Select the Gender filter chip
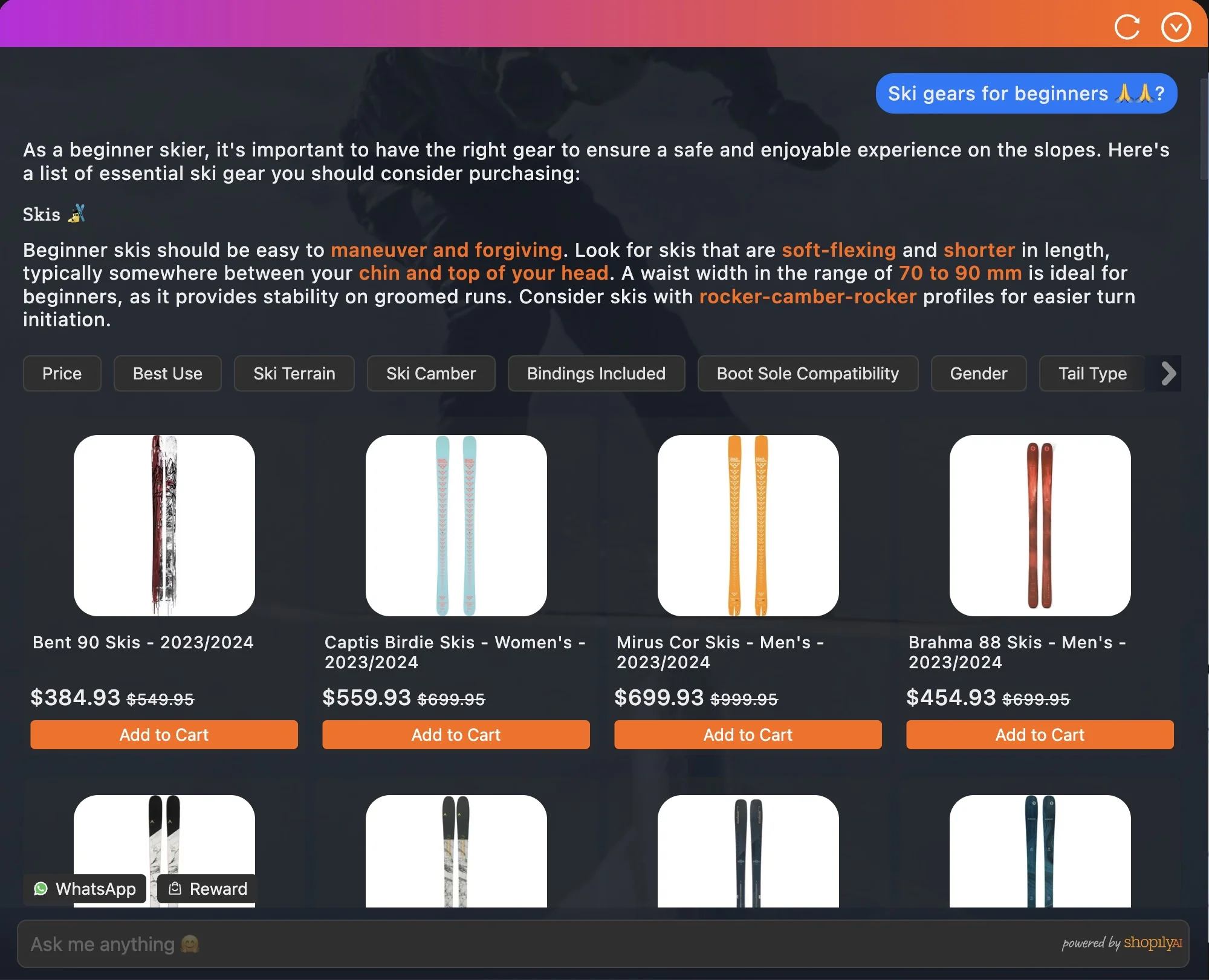The image size is (1209, 980). [978, 373]
